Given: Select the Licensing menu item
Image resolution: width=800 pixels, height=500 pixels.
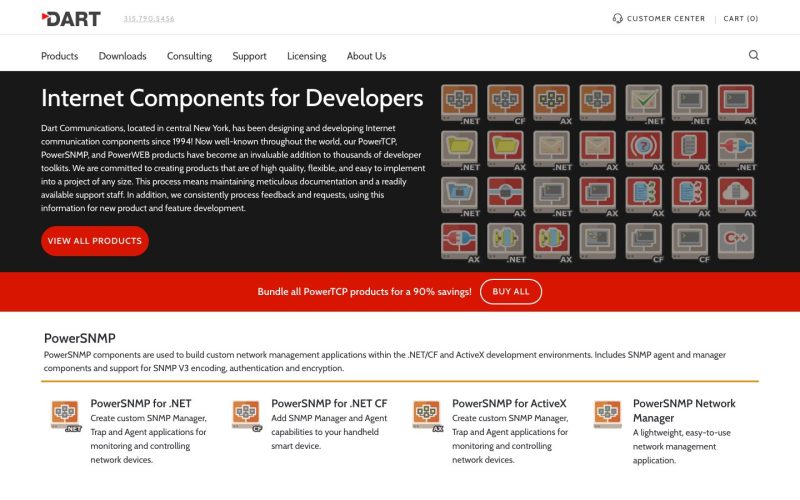Looking at the screenshot, I should [307, 56].
